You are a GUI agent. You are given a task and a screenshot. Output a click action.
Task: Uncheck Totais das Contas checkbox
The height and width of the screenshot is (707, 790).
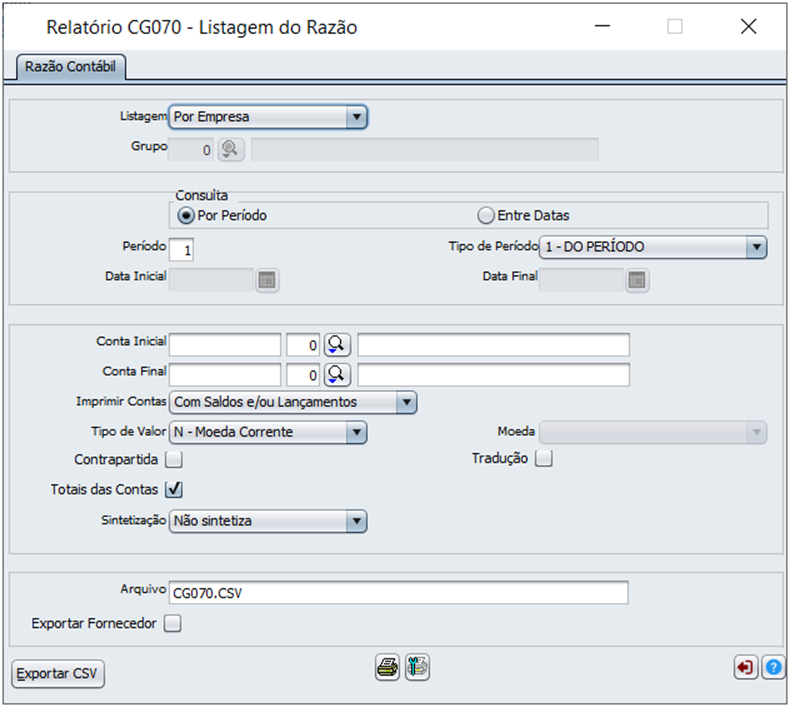[x=174, y=489]
